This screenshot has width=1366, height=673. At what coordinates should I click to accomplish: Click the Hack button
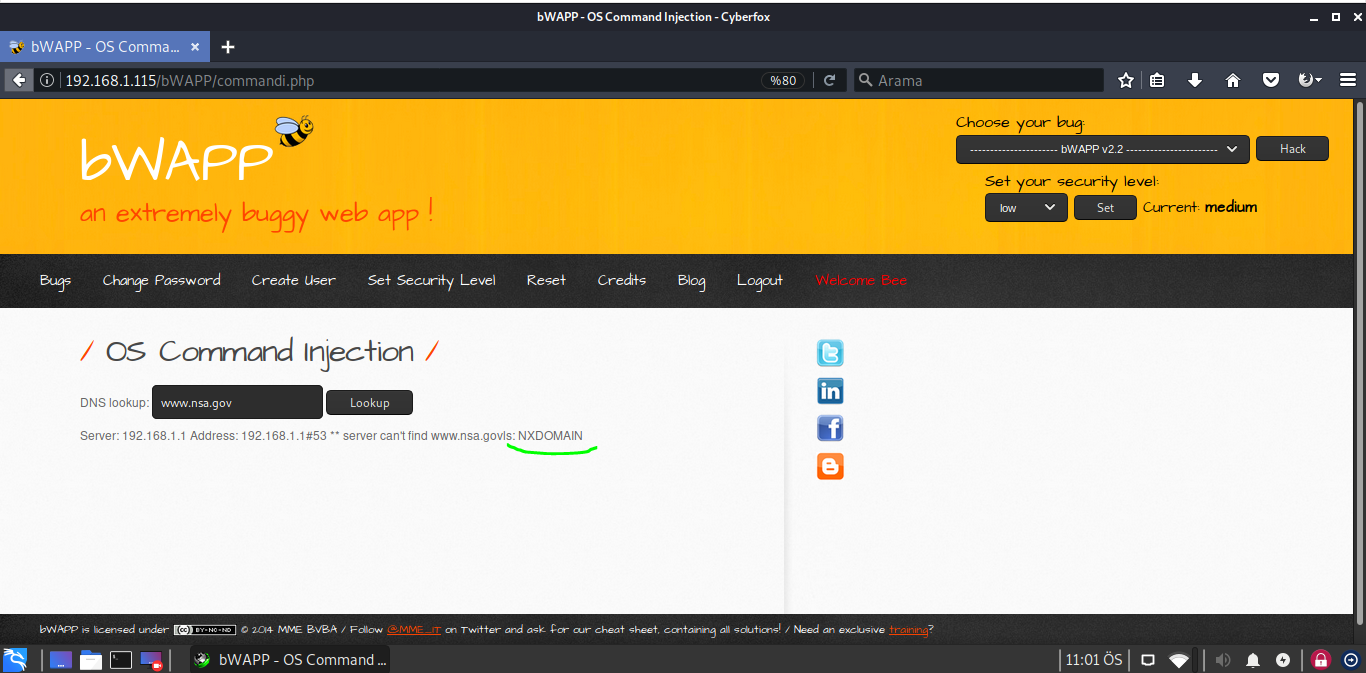[1292, 149]
